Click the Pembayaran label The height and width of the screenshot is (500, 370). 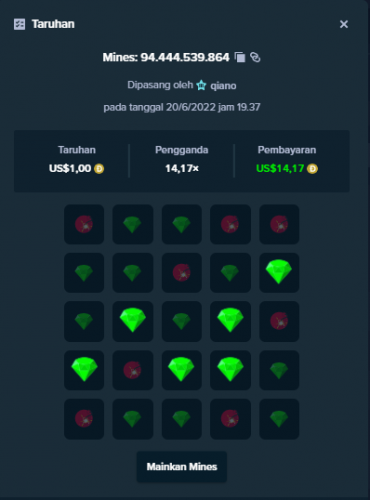[x=287, y=150]
